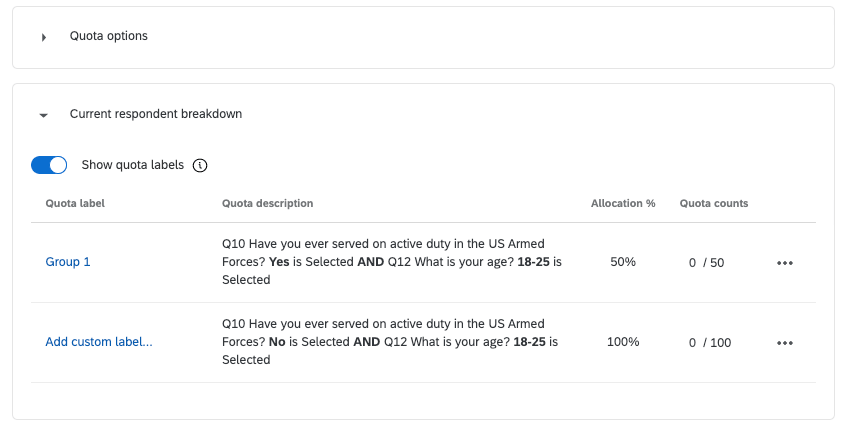
Task: Click the info icon beside Show quota labels
Action: (199, 165)
